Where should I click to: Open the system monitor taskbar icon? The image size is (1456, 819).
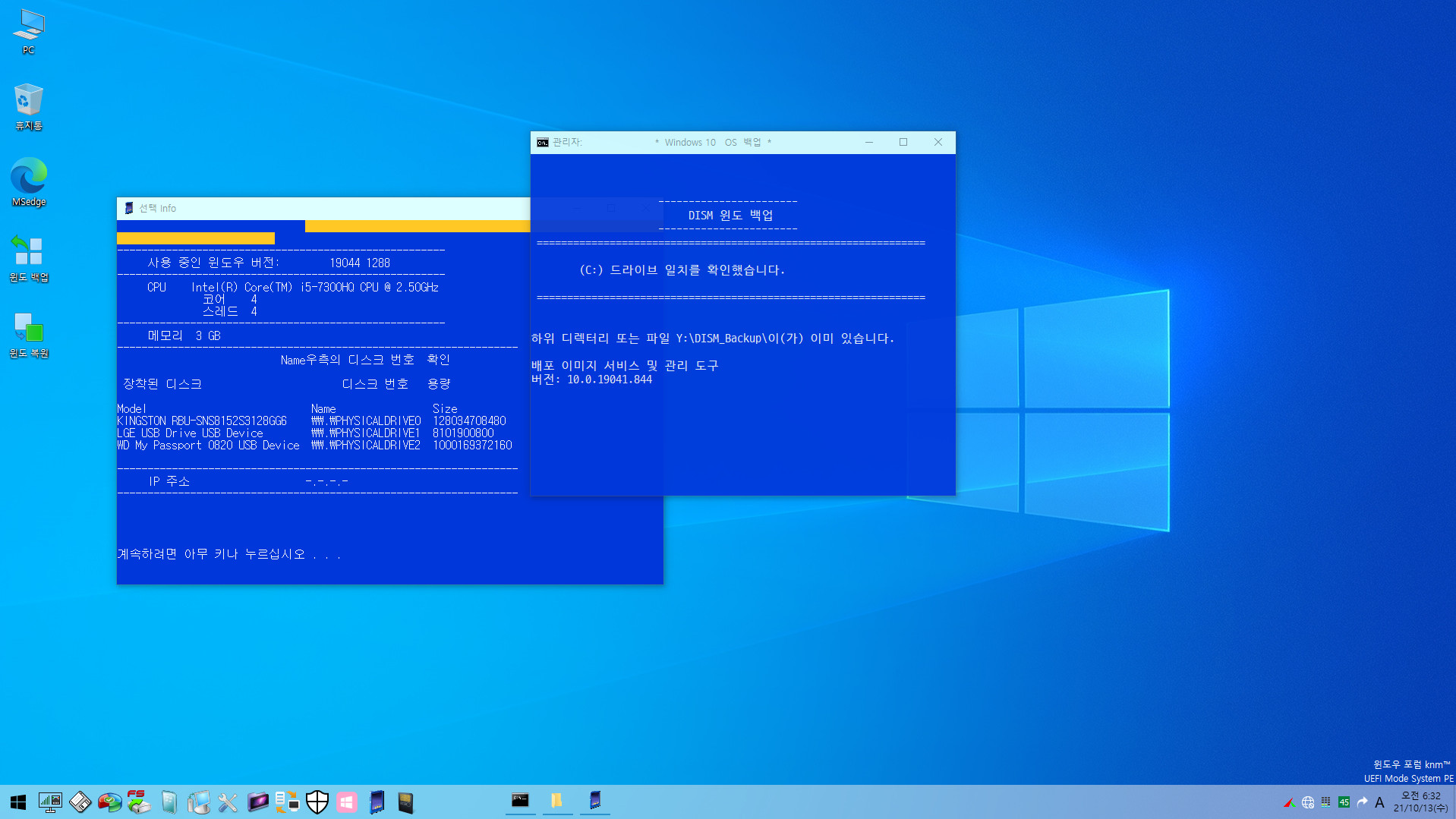point(50,802)
